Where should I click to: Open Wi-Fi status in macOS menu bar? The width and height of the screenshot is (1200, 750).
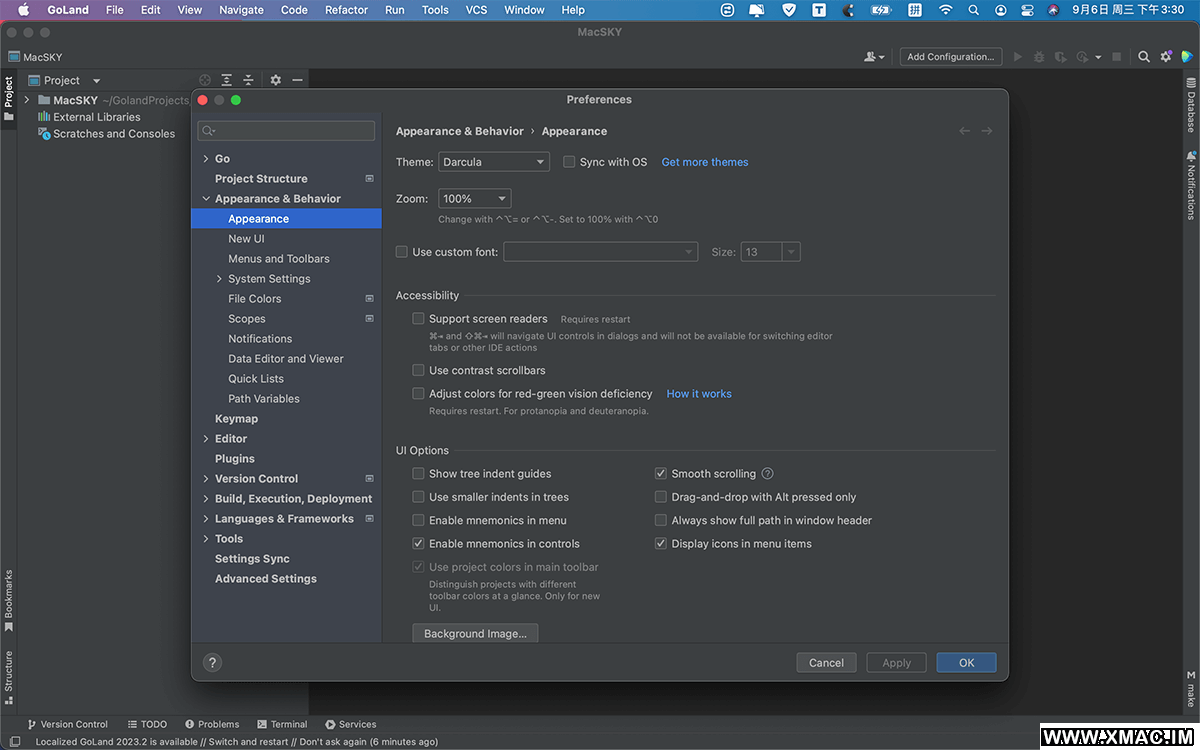point(945,10)
